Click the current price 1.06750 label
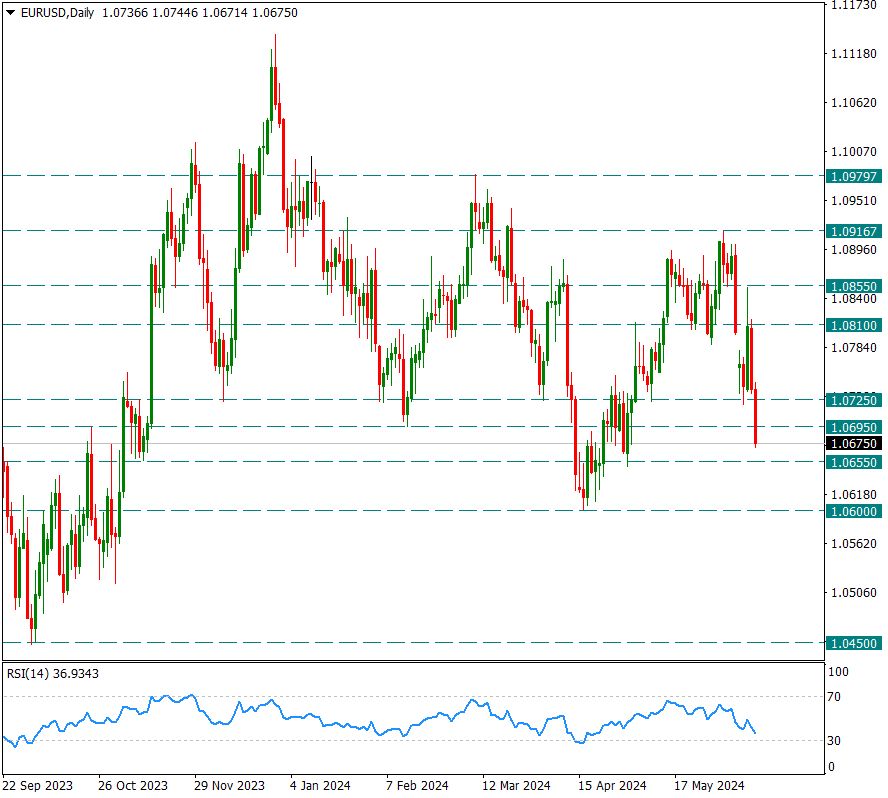 click(x=853, y=443)
